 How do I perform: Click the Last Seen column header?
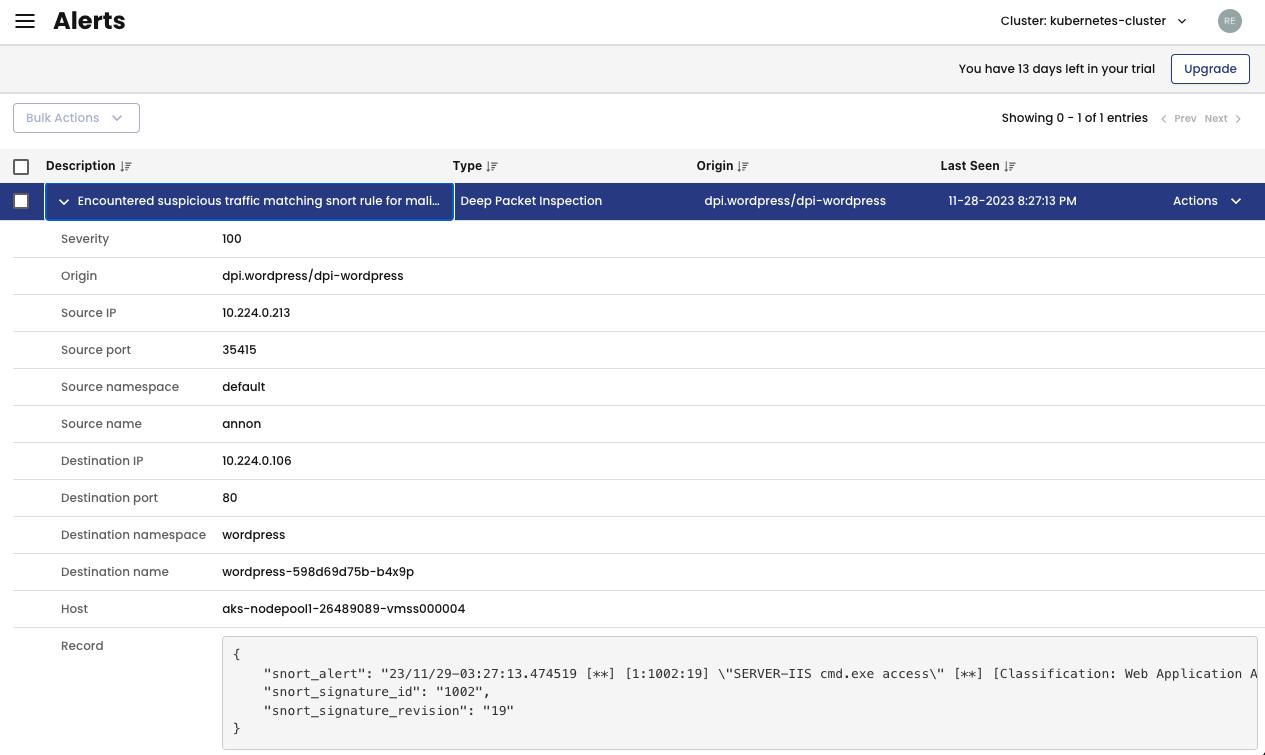click(x=970, y=166)
